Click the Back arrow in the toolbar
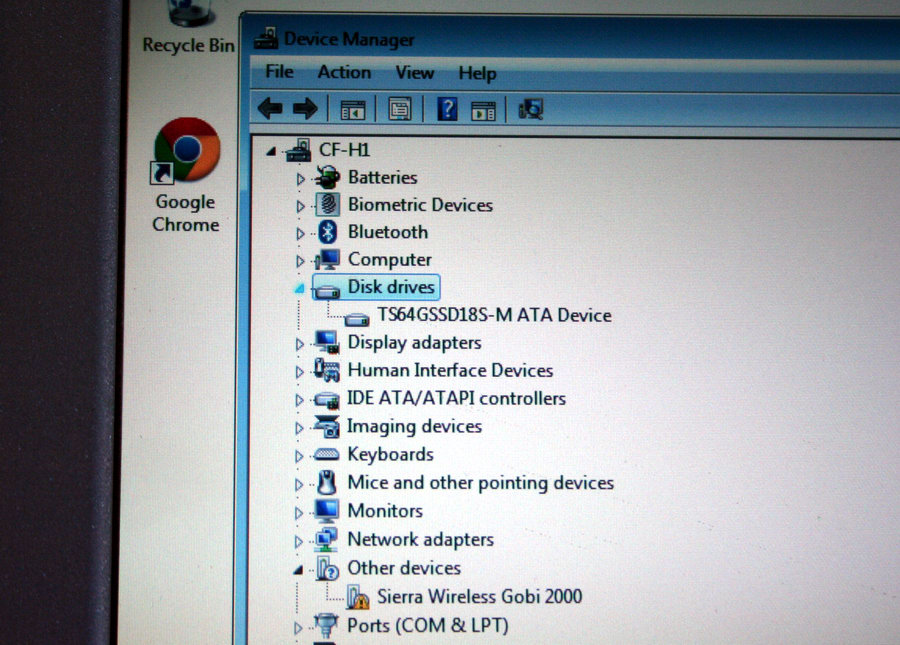The height and width of the screenshot is (645, 900). coord(270,108)
